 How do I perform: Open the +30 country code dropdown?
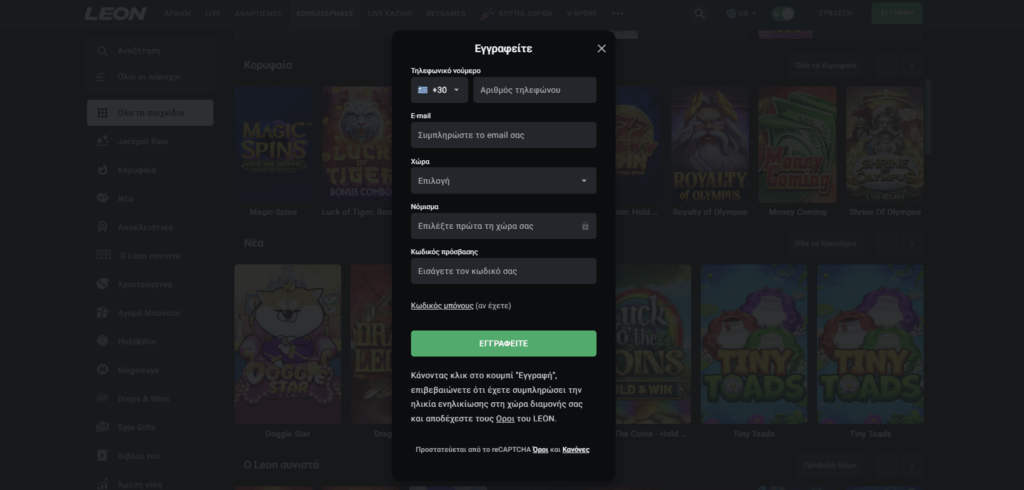[440, 90]
